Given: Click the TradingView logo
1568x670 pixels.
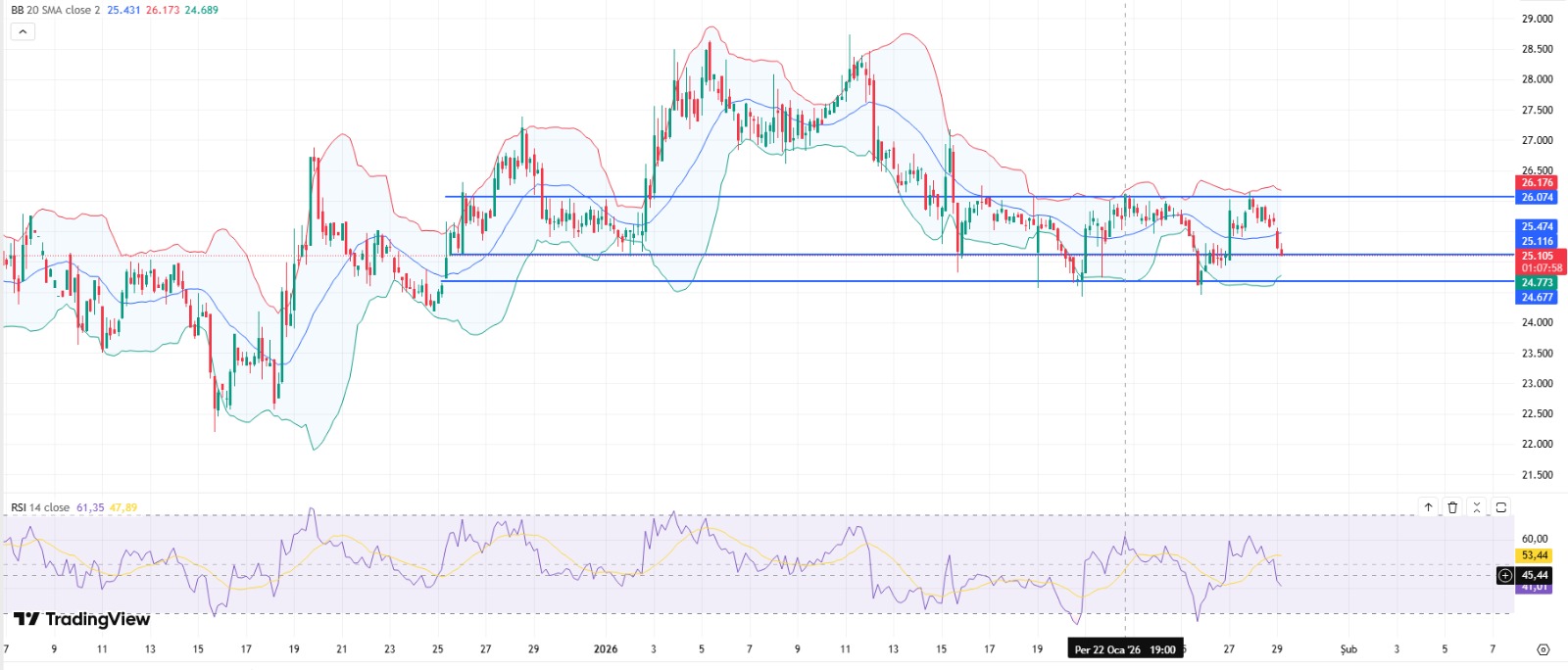Looking at the screenshot, I should (81, 619).
